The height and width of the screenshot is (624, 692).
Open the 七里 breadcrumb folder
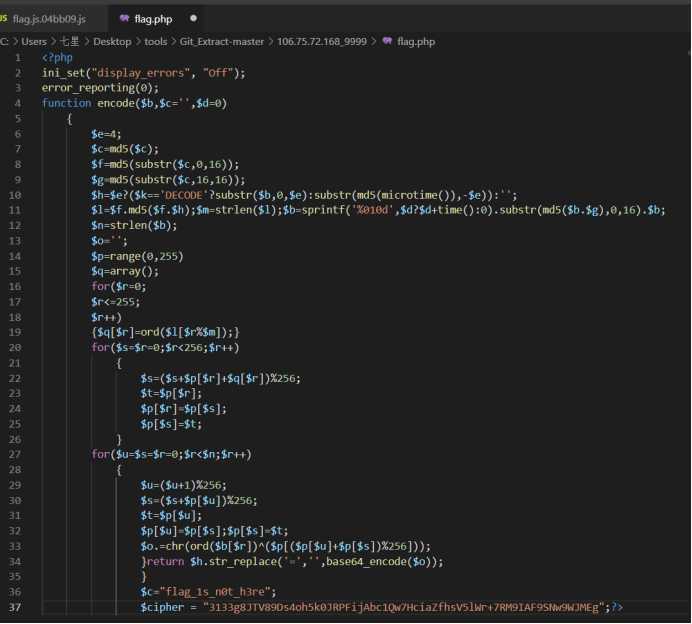pyautogui.click(x=69, y=41)
